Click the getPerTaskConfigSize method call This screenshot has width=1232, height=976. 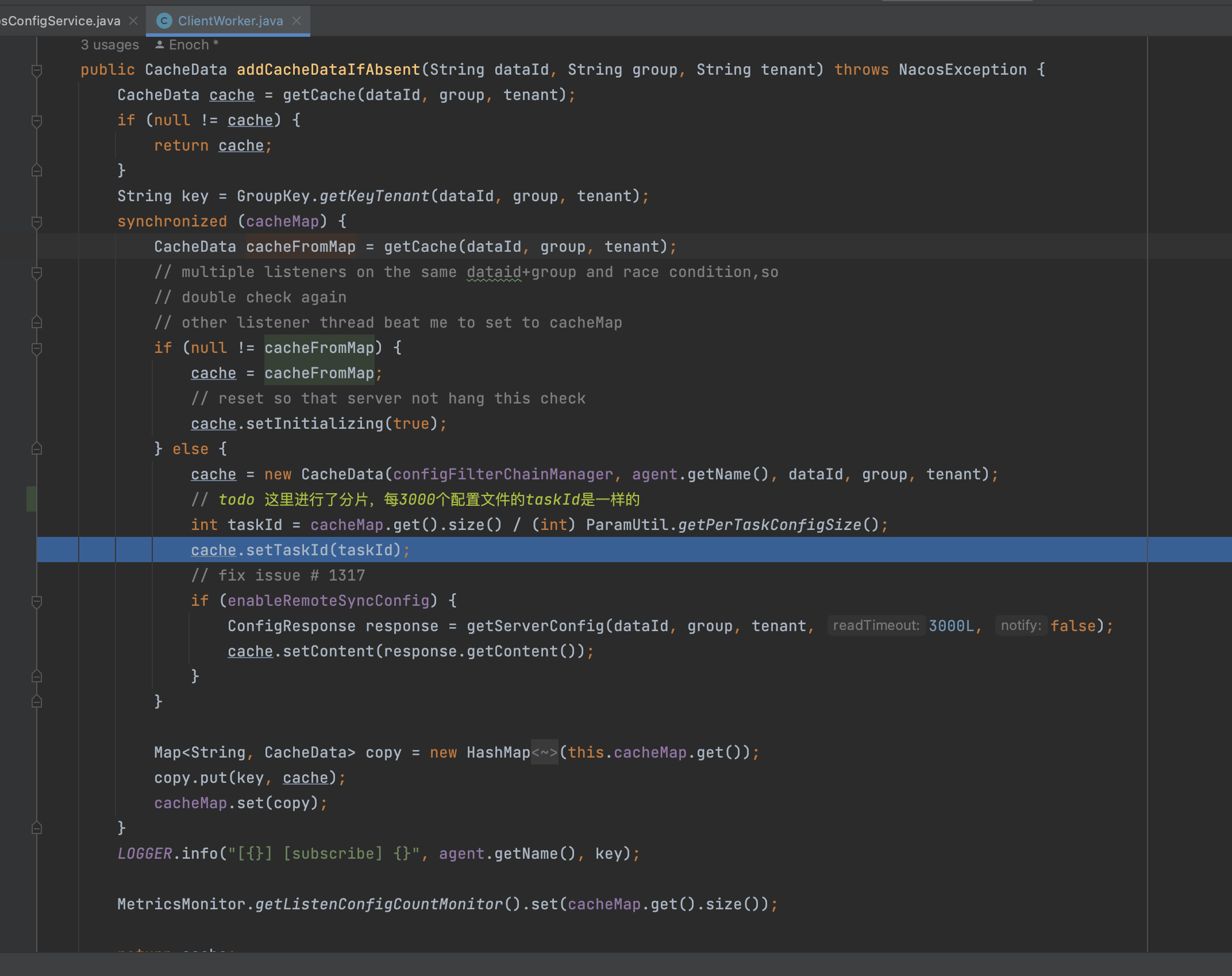[769, 525]
